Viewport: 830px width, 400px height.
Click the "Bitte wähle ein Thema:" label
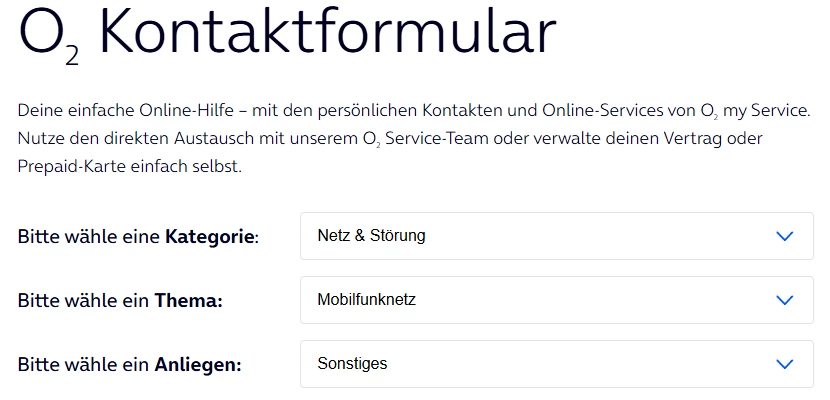point(120,301)
